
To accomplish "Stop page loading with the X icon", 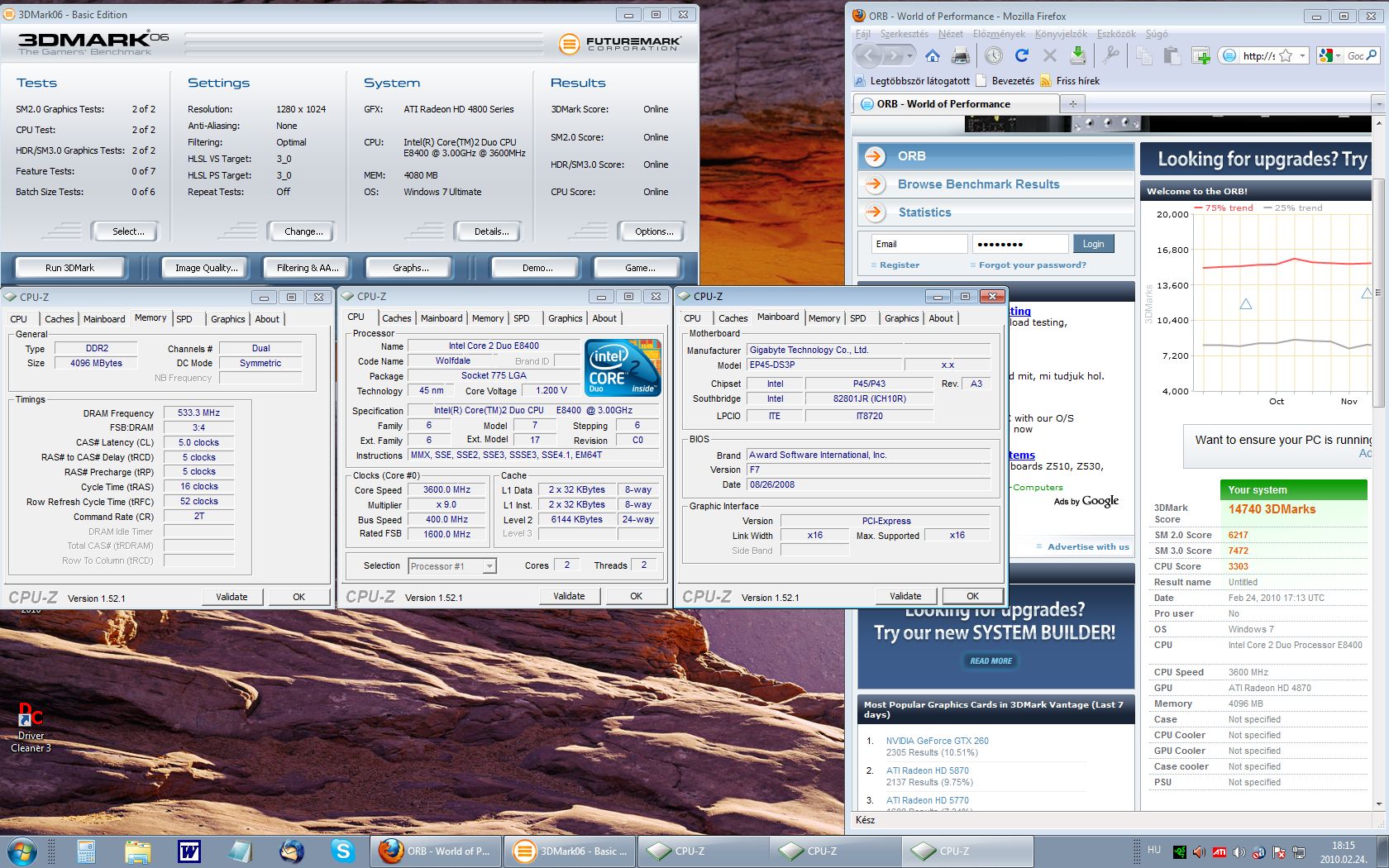I will [1050, 55].
